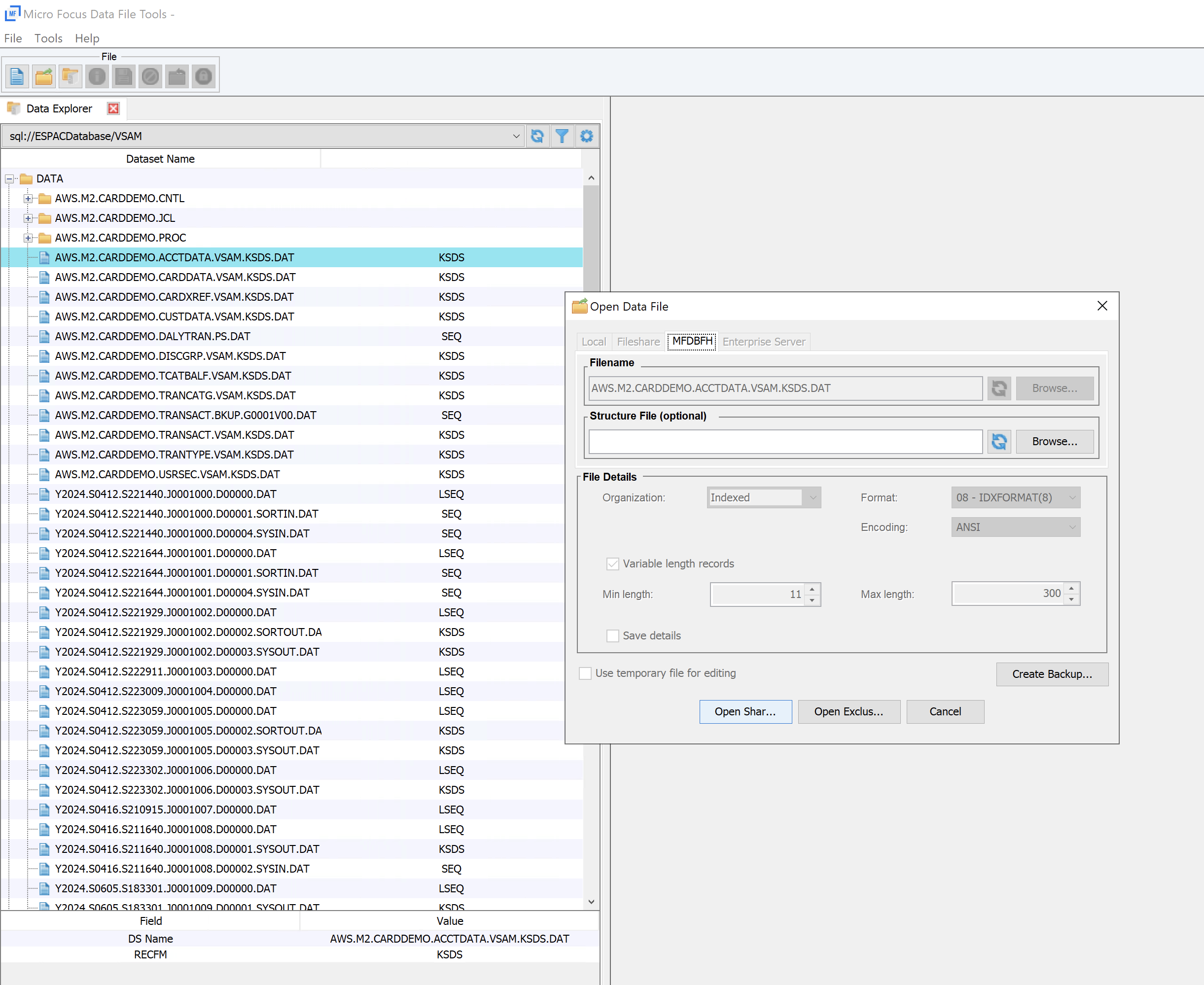Create a new data file

coord(17,75)
